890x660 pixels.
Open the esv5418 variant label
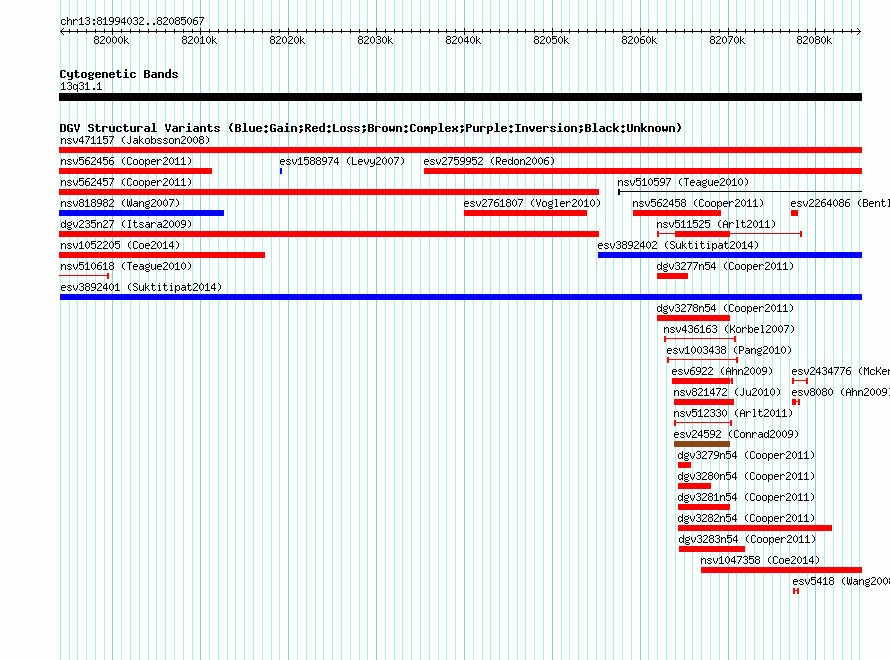tap(841, 581)
